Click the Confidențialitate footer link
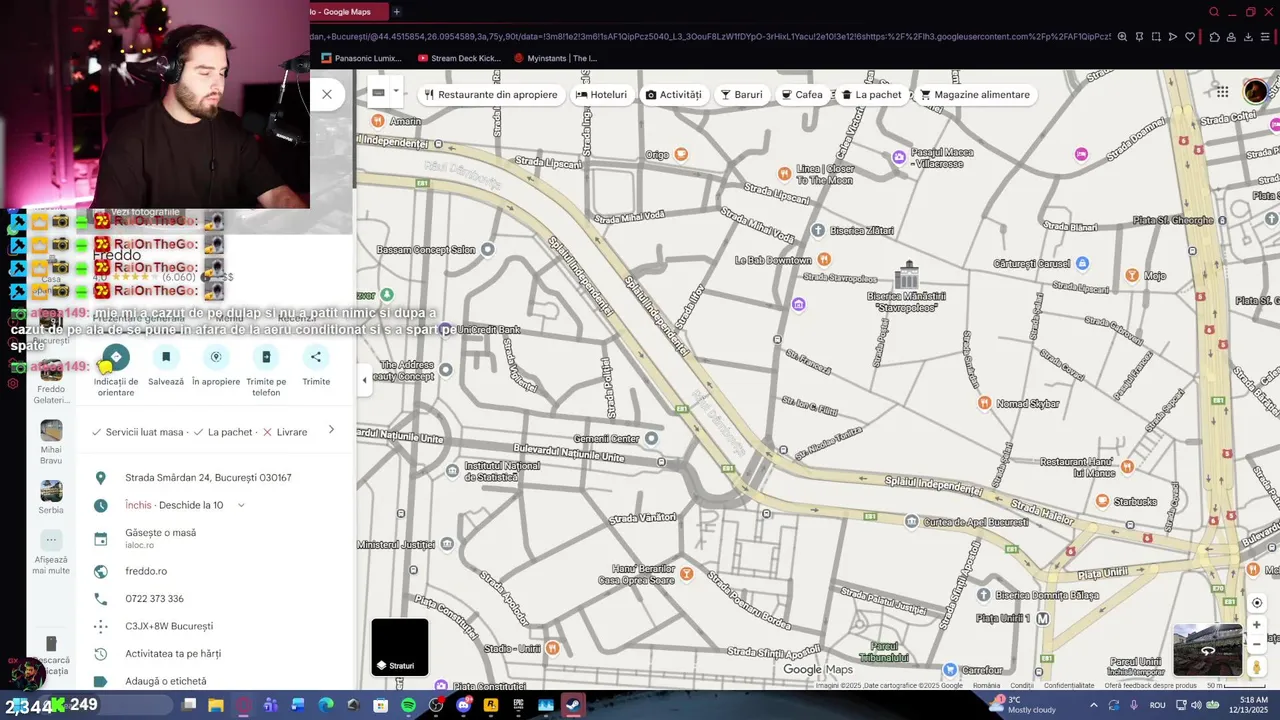This screenshot has height=720, width=1280. pyautogui.click(x=1068, y=685)
